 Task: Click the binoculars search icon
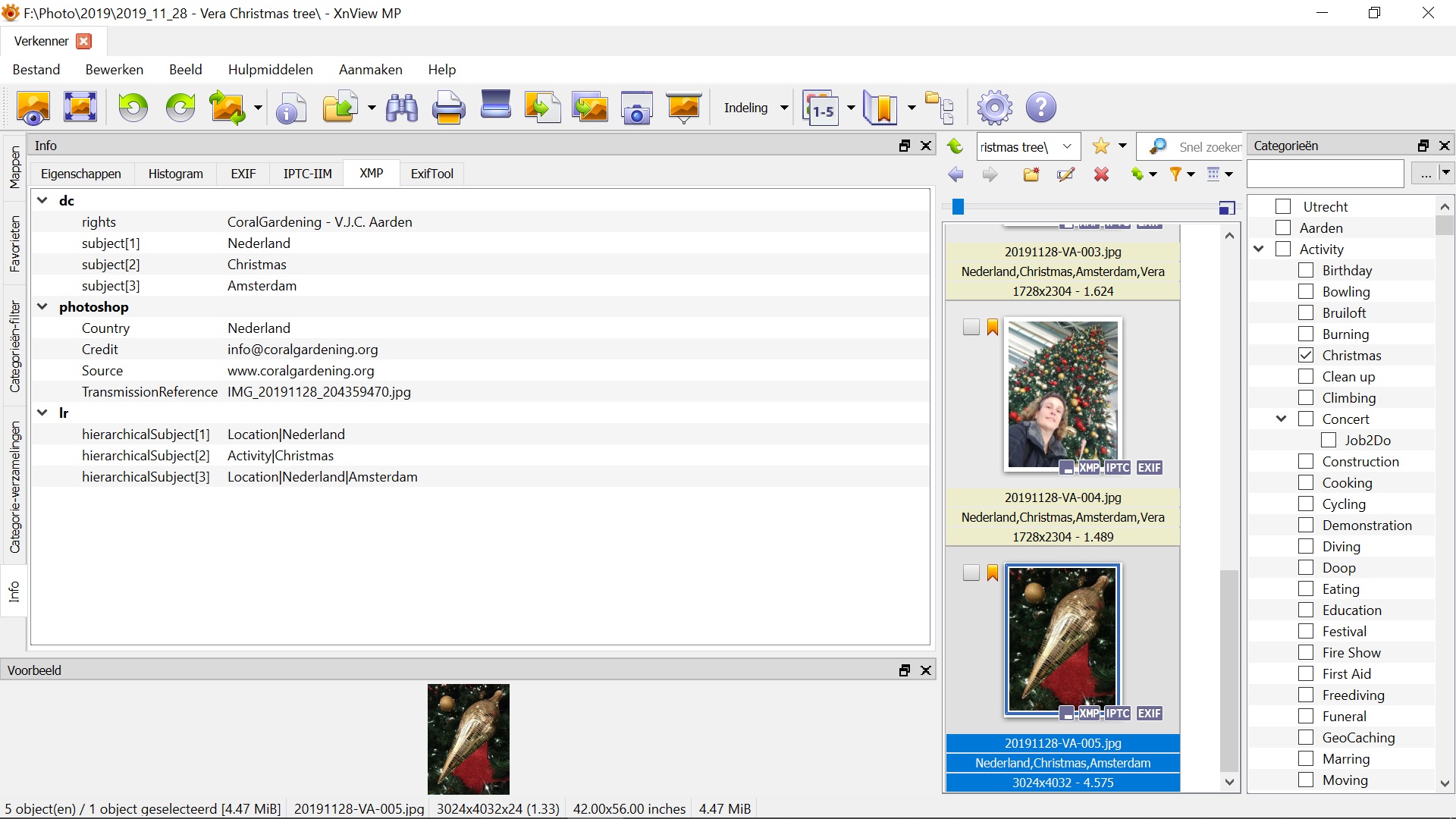[x=402, y=108]
